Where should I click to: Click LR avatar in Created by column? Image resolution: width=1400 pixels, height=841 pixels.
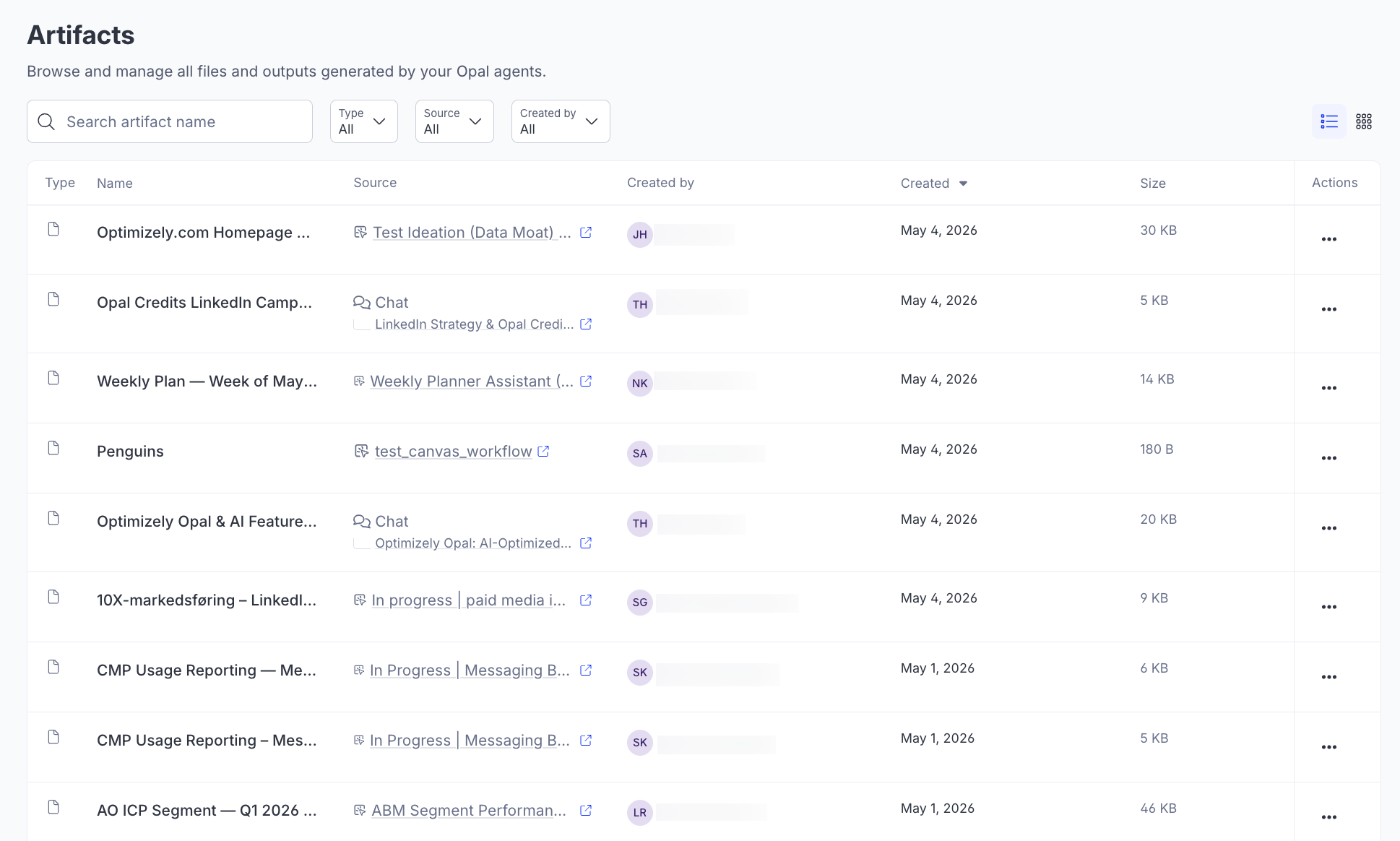[x=639, y=812]
